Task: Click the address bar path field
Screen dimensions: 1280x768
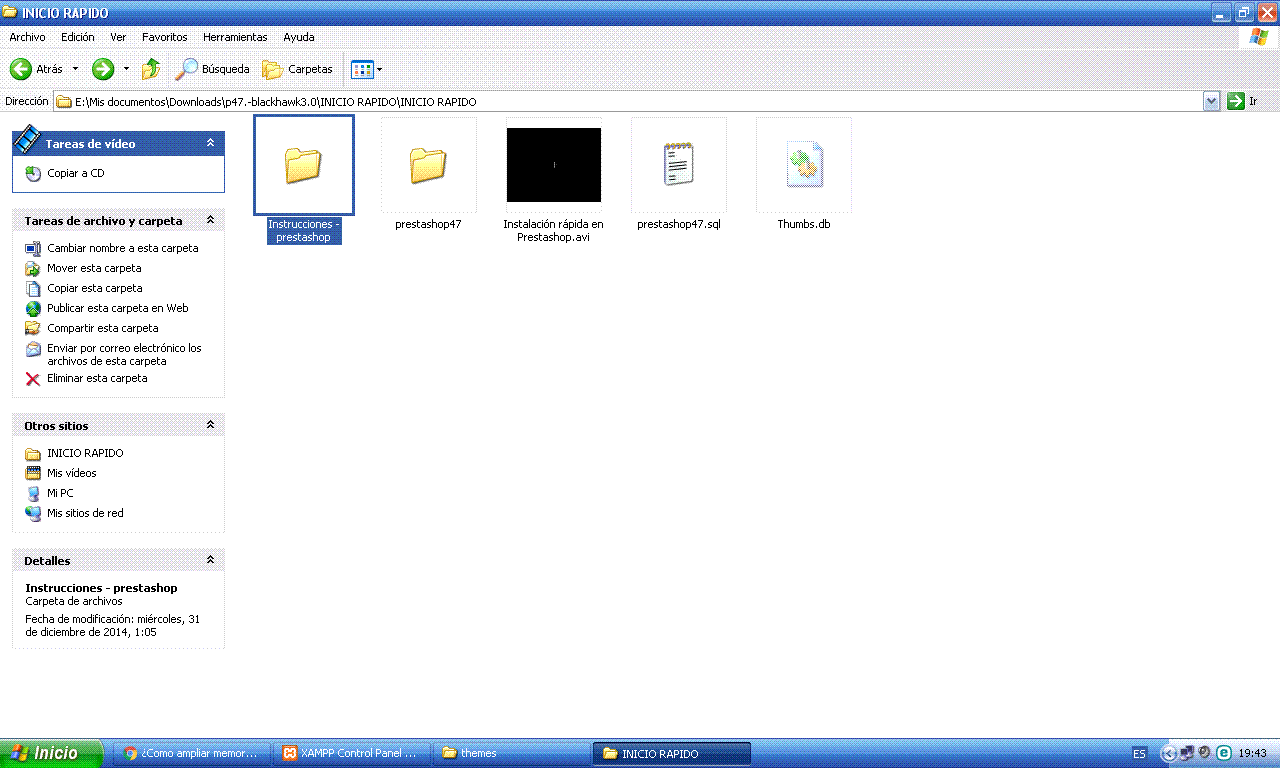Action: tap(630, 101)
